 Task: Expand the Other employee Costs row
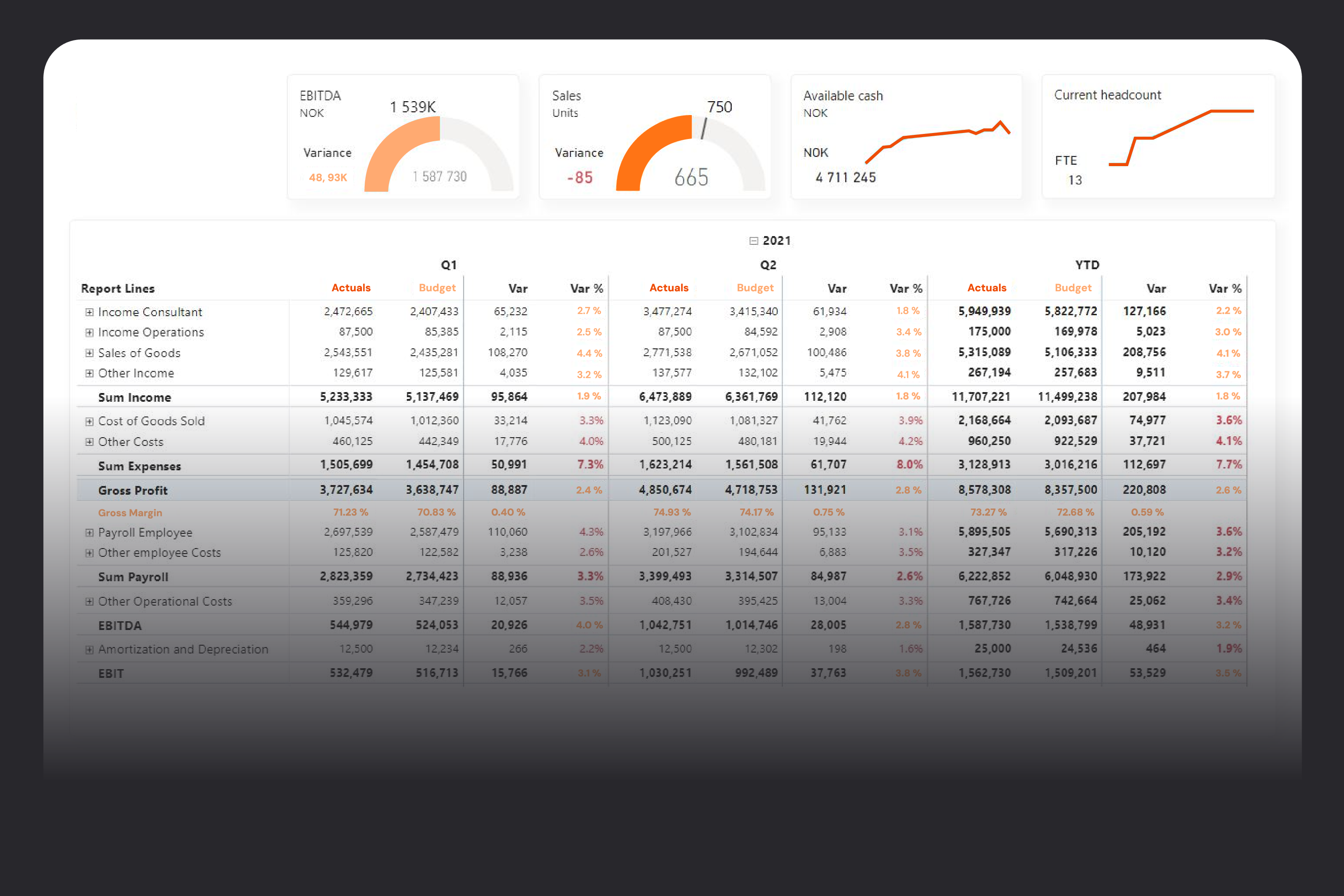pyautogui.click(x=89, y=553)
